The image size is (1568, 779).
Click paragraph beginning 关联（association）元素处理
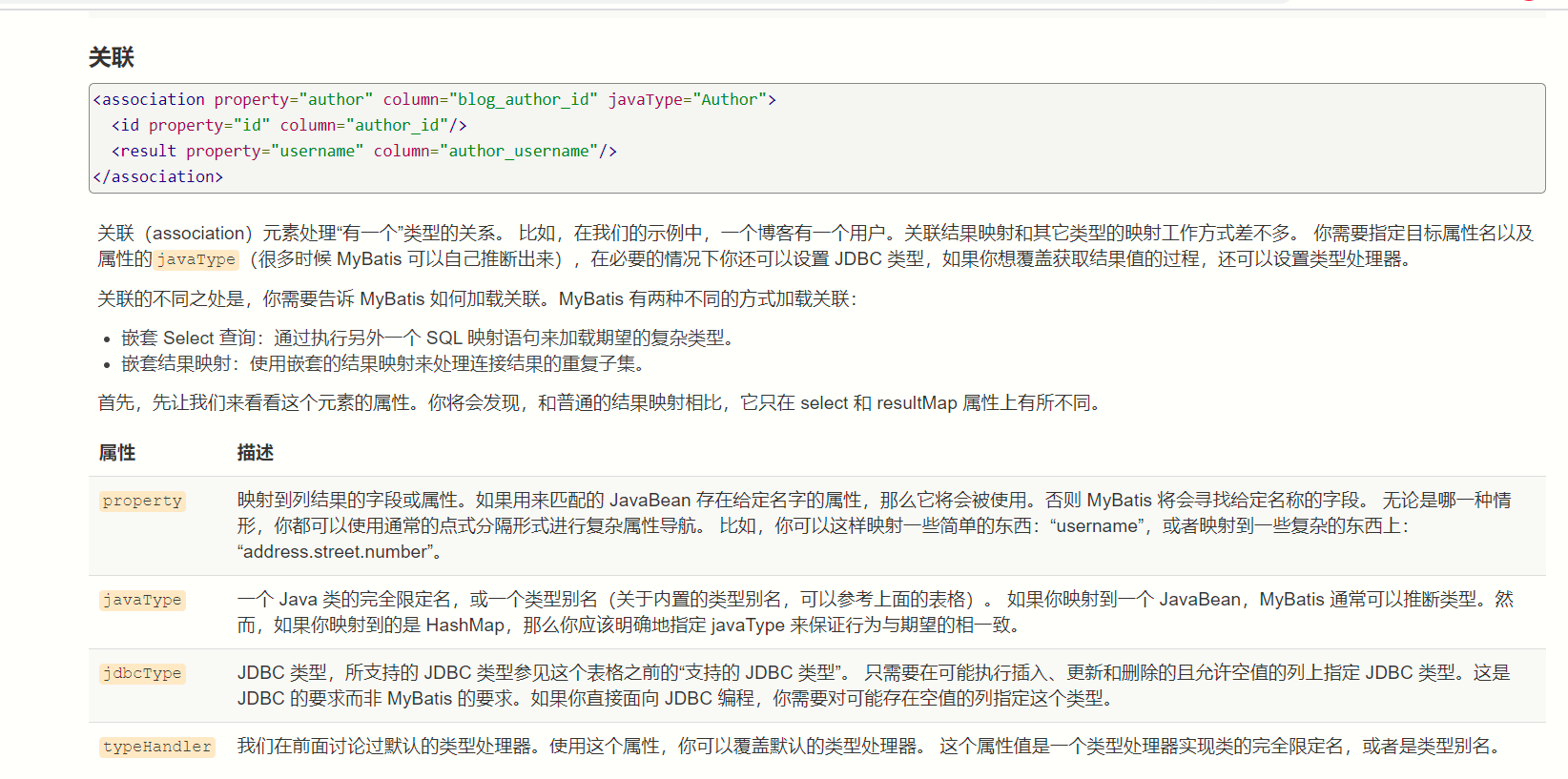coord(815,246)
